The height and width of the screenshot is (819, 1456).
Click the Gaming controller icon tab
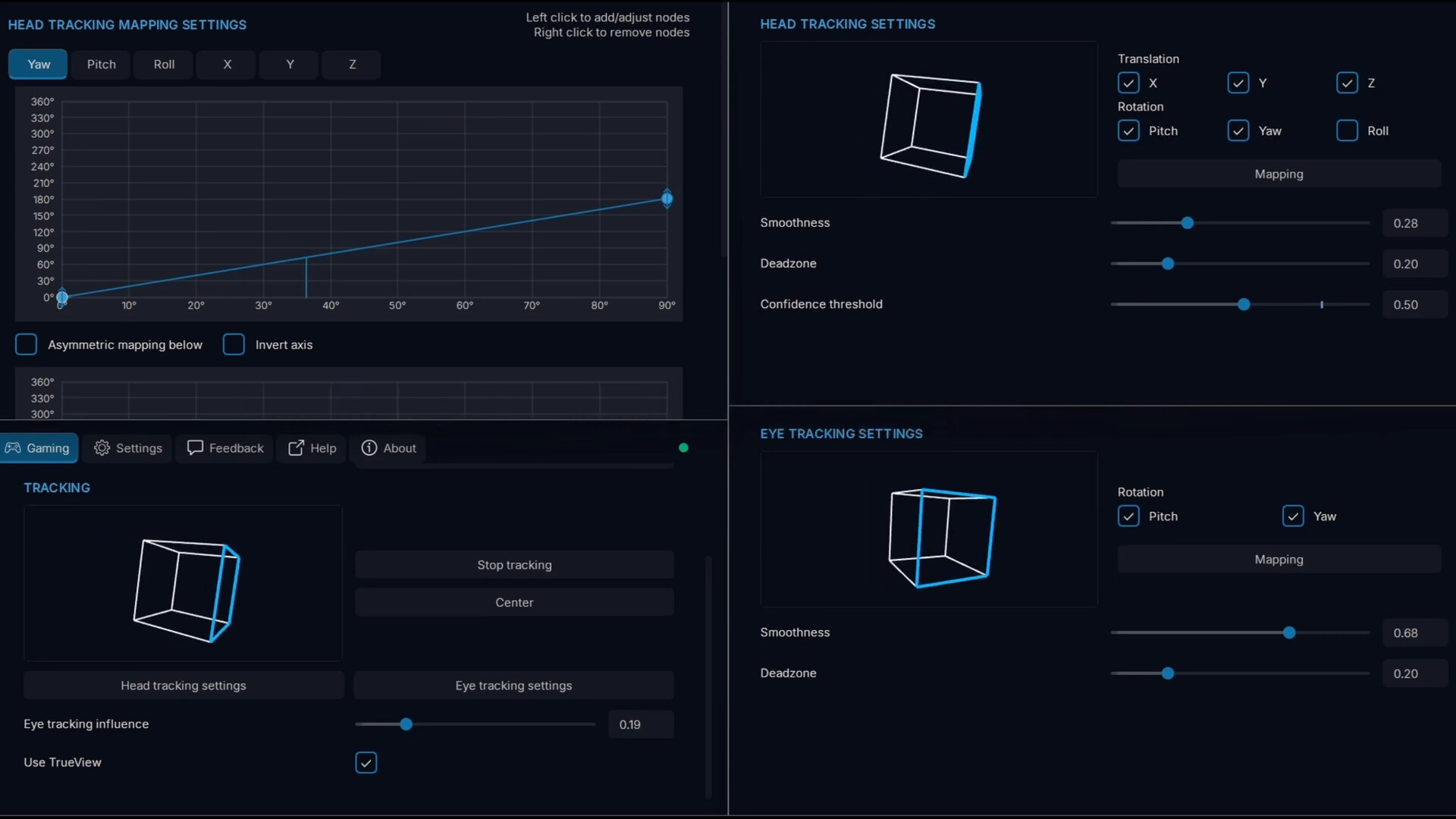click(13, 448)
